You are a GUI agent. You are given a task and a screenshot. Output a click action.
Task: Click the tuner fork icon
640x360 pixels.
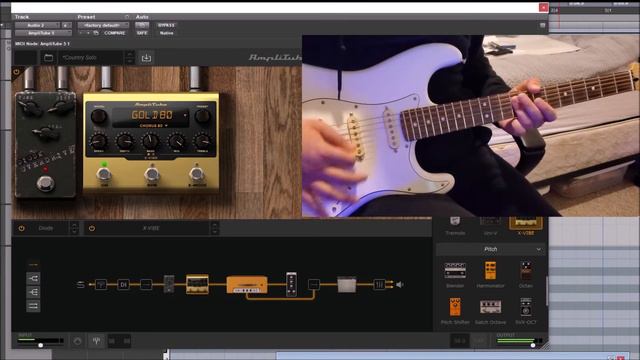click(x=96, y=340)
